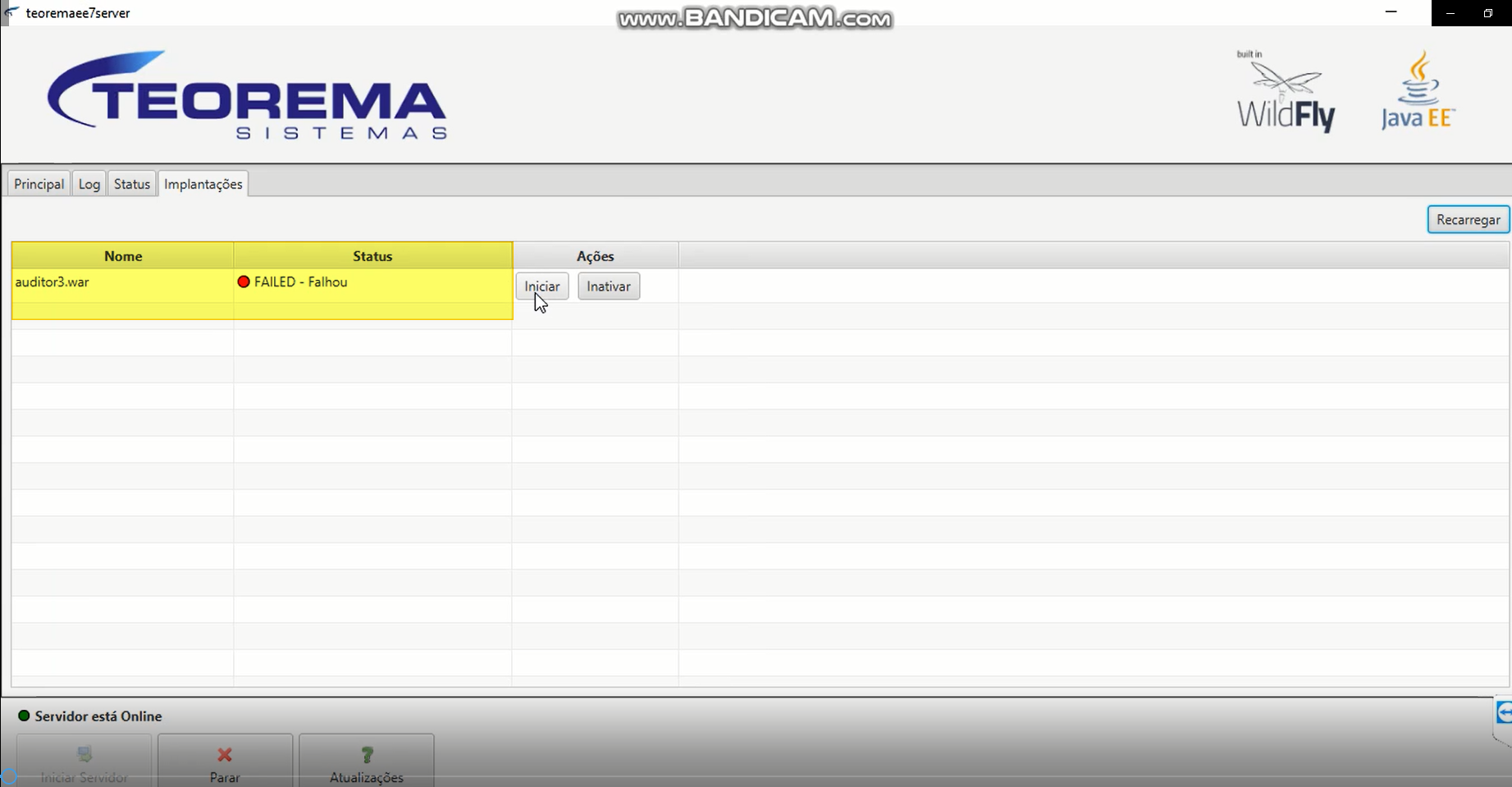Click the green server online indicator
Screen dimensions: 1512x787
point(24,716)
